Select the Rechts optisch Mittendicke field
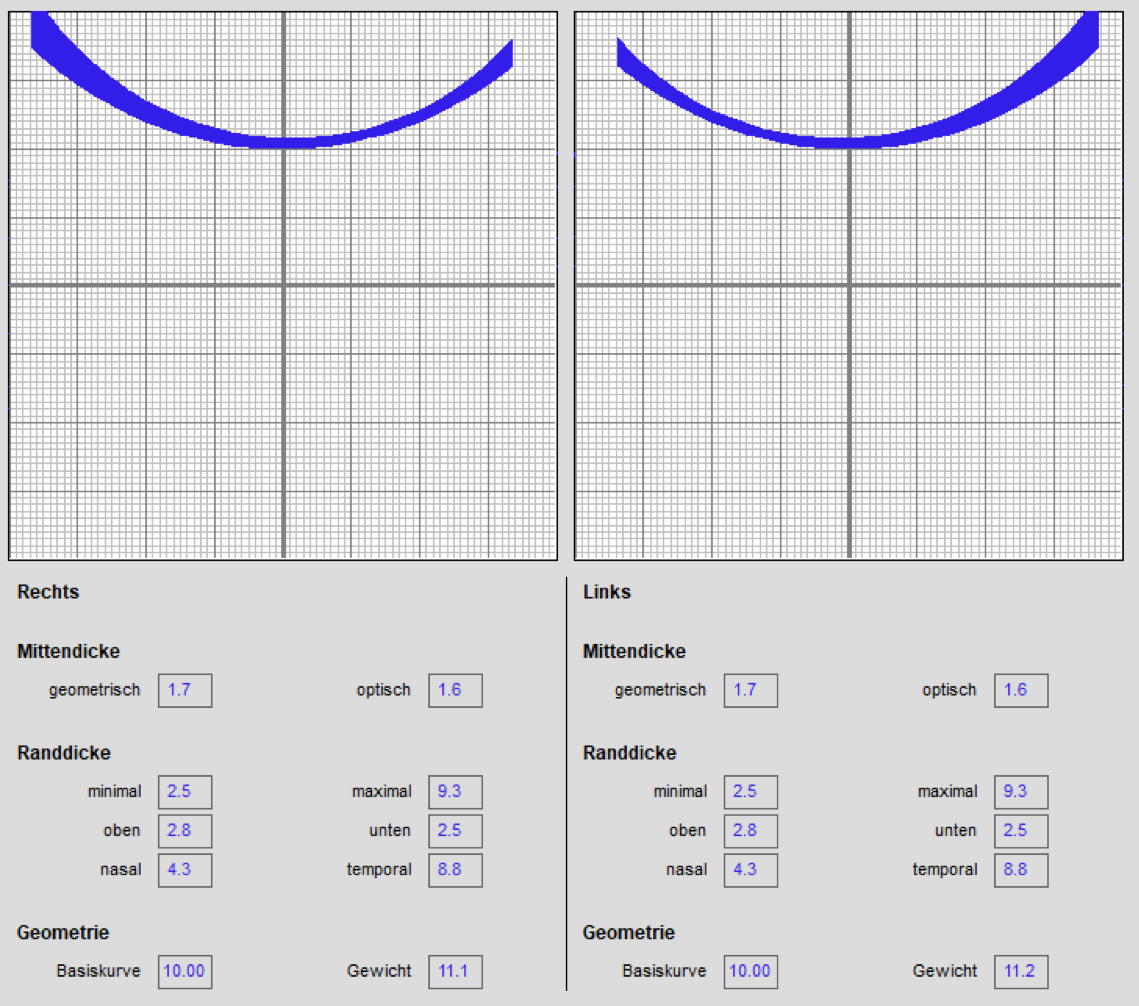Screen dimensions: 1139x1006 (x=455, y=690)
